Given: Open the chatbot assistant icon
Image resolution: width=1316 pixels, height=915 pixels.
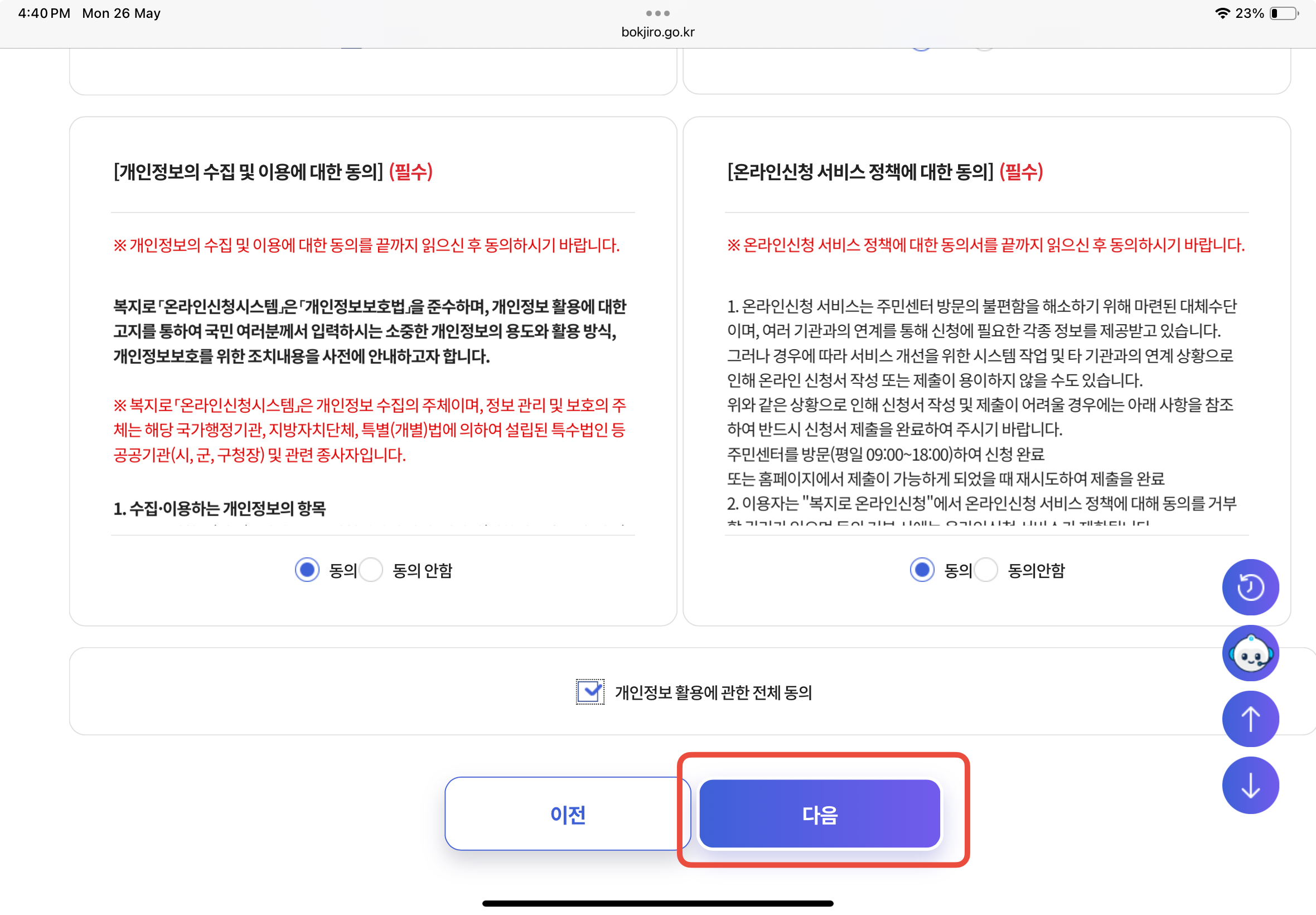Looking at the screenshot, I should coord(1250,653).
